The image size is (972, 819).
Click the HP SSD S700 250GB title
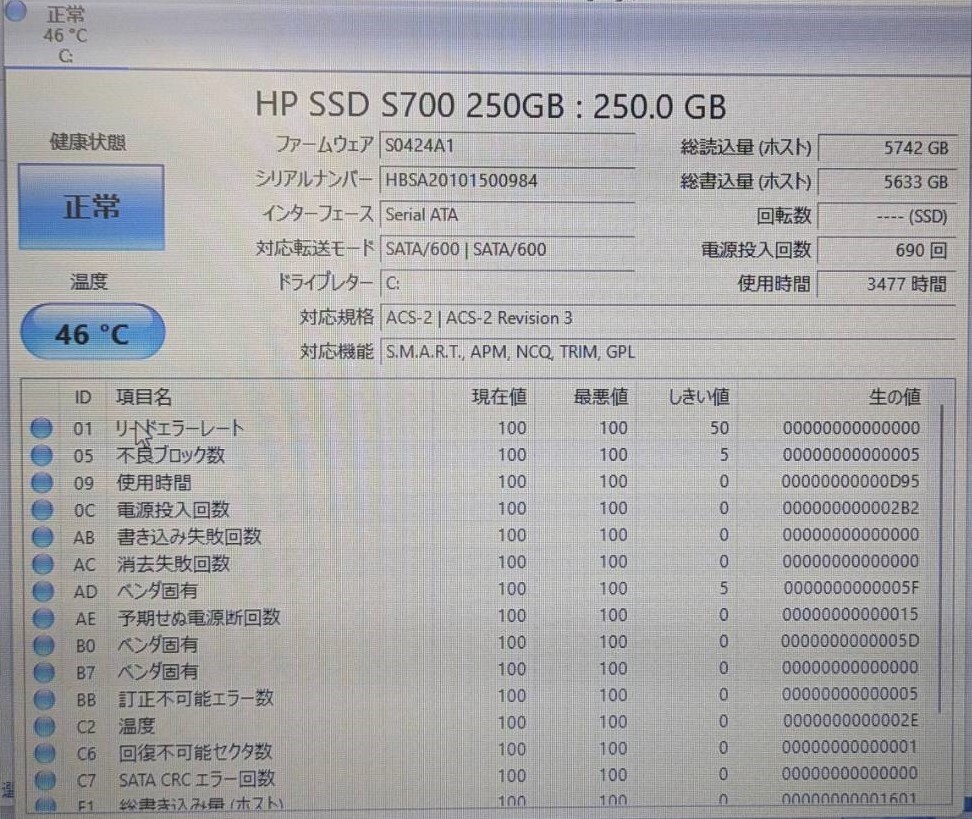pyautogui.click(x=490, y=105)
